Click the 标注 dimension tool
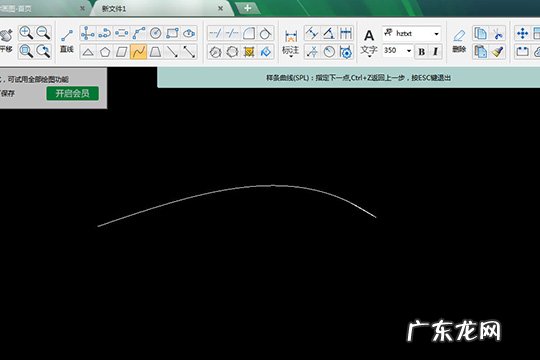Screen dimensions: 540x360 tap(291, 41)
